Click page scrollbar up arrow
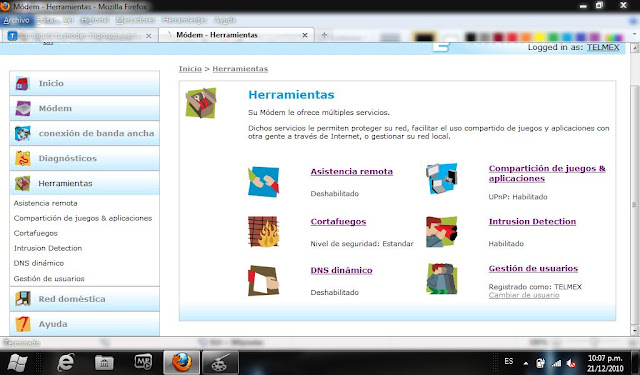Screen dimensions: 640x375 click(x=635, y=48)
